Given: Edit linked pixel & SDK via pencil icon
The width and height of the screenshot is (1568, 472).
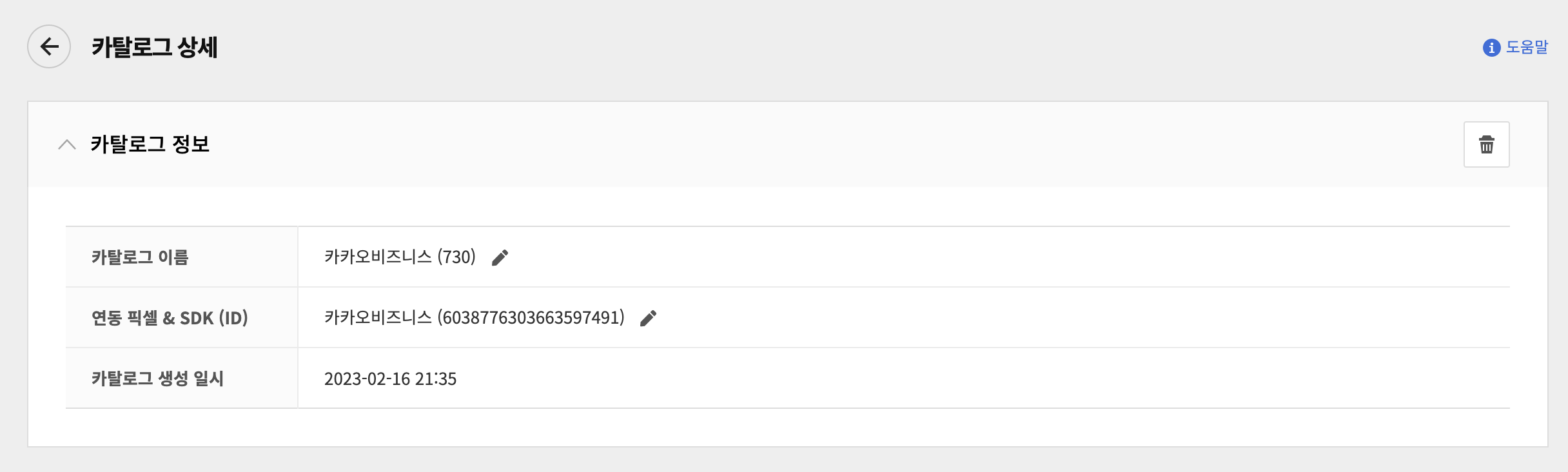Looking at the screenshot, I should coord(648,319).
